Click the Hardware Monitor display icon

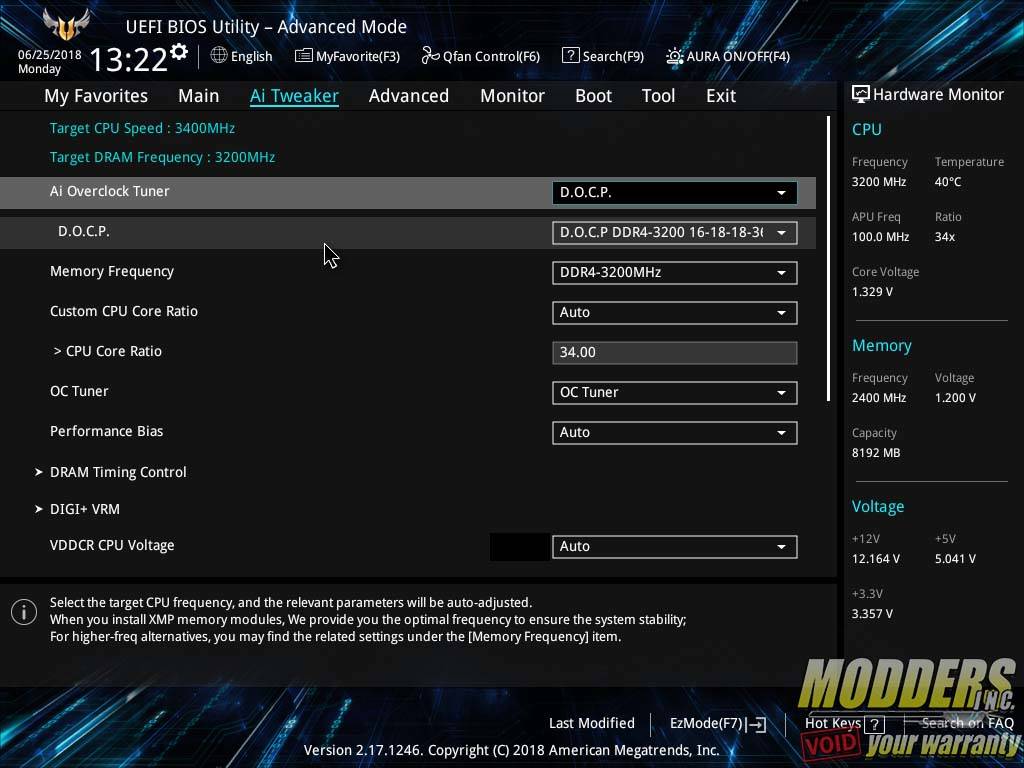point(861,95)
